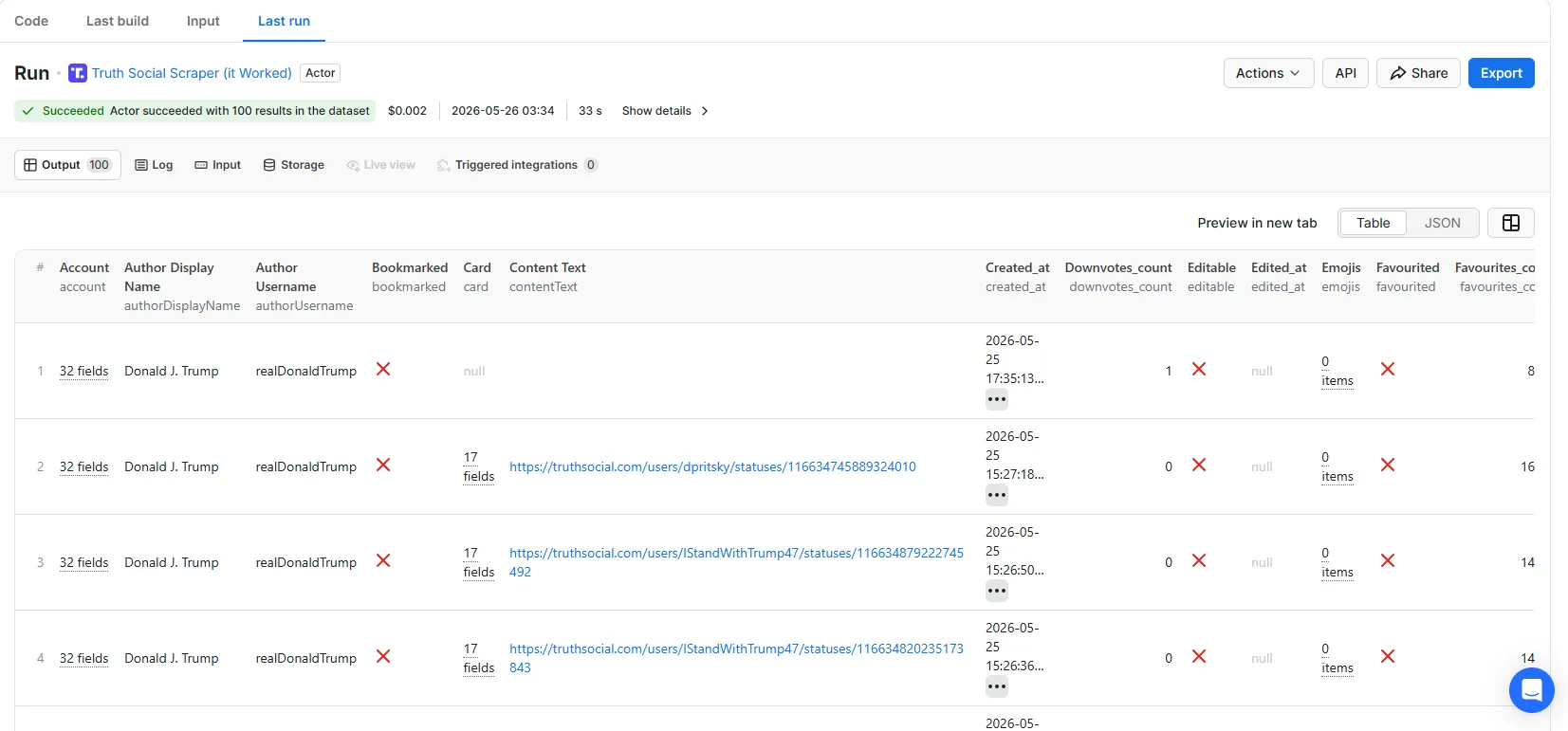Screen dimensions: 1568x731
Task: Open the top Input tab
Action: (203, 21)
